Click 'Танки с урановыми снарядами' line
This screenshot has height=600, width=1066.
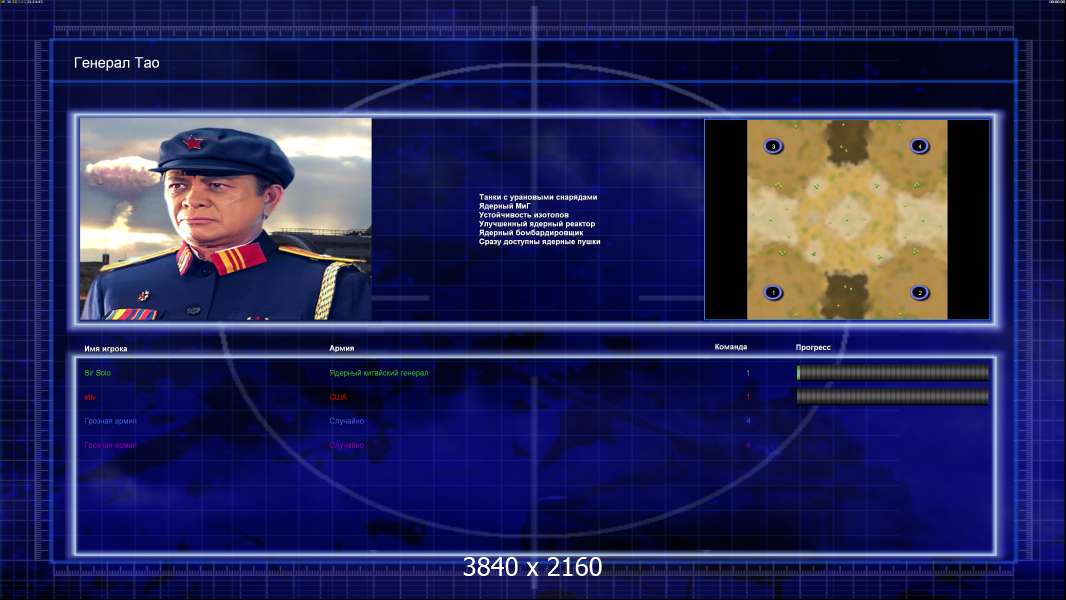[538, 197]
